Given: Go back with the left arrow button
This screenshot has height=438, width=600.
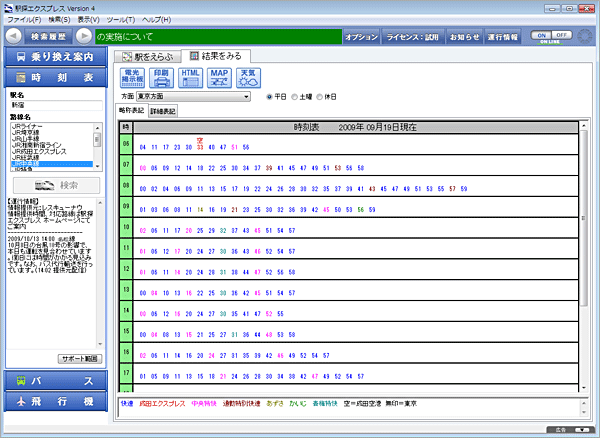Looking at the screenshot, I should pyautogui.click(x=13, y=36).
